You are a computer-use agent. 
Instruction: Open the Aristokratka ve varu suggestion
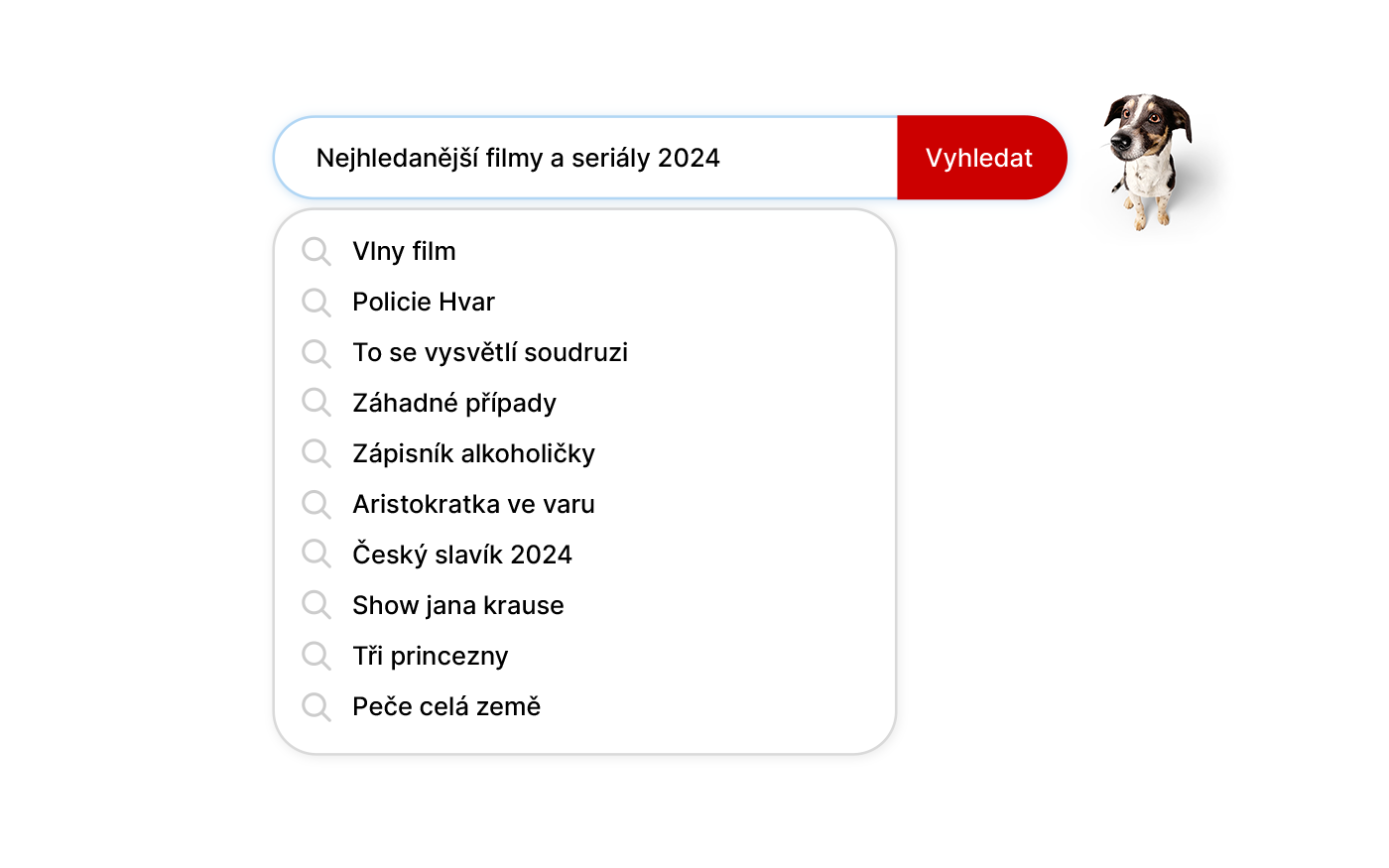pyautogui.click(x=473, y=505)
